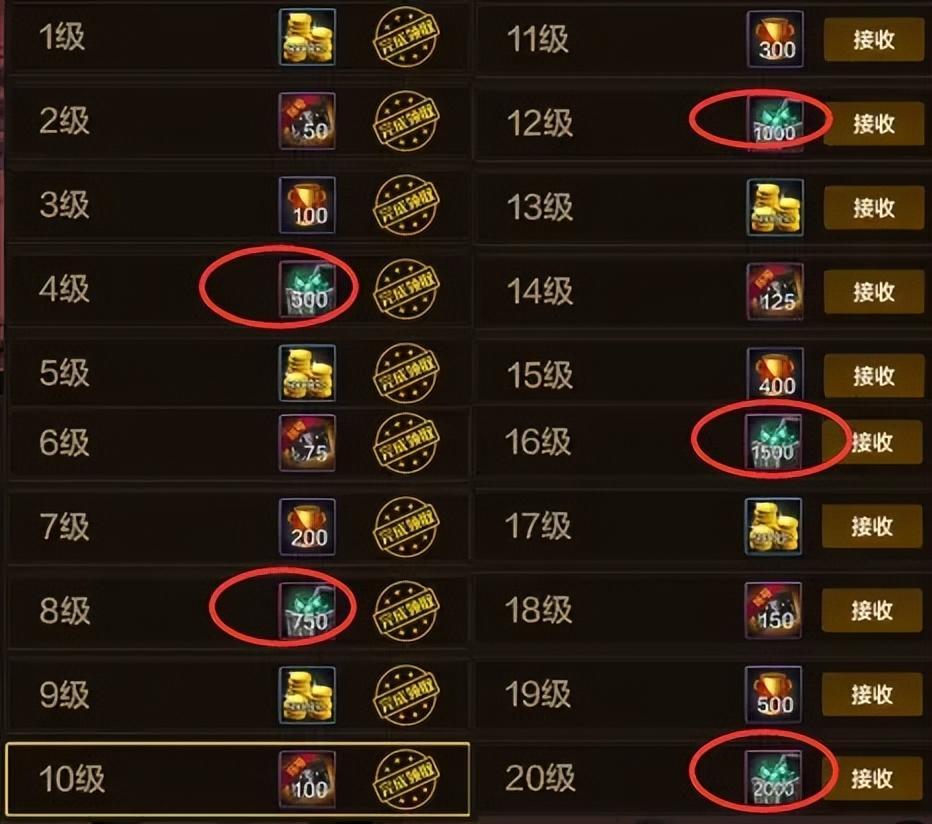Click the 400 trophy icon at 15级
This screenshot has height=824, width=932.
tap(775, 375)
